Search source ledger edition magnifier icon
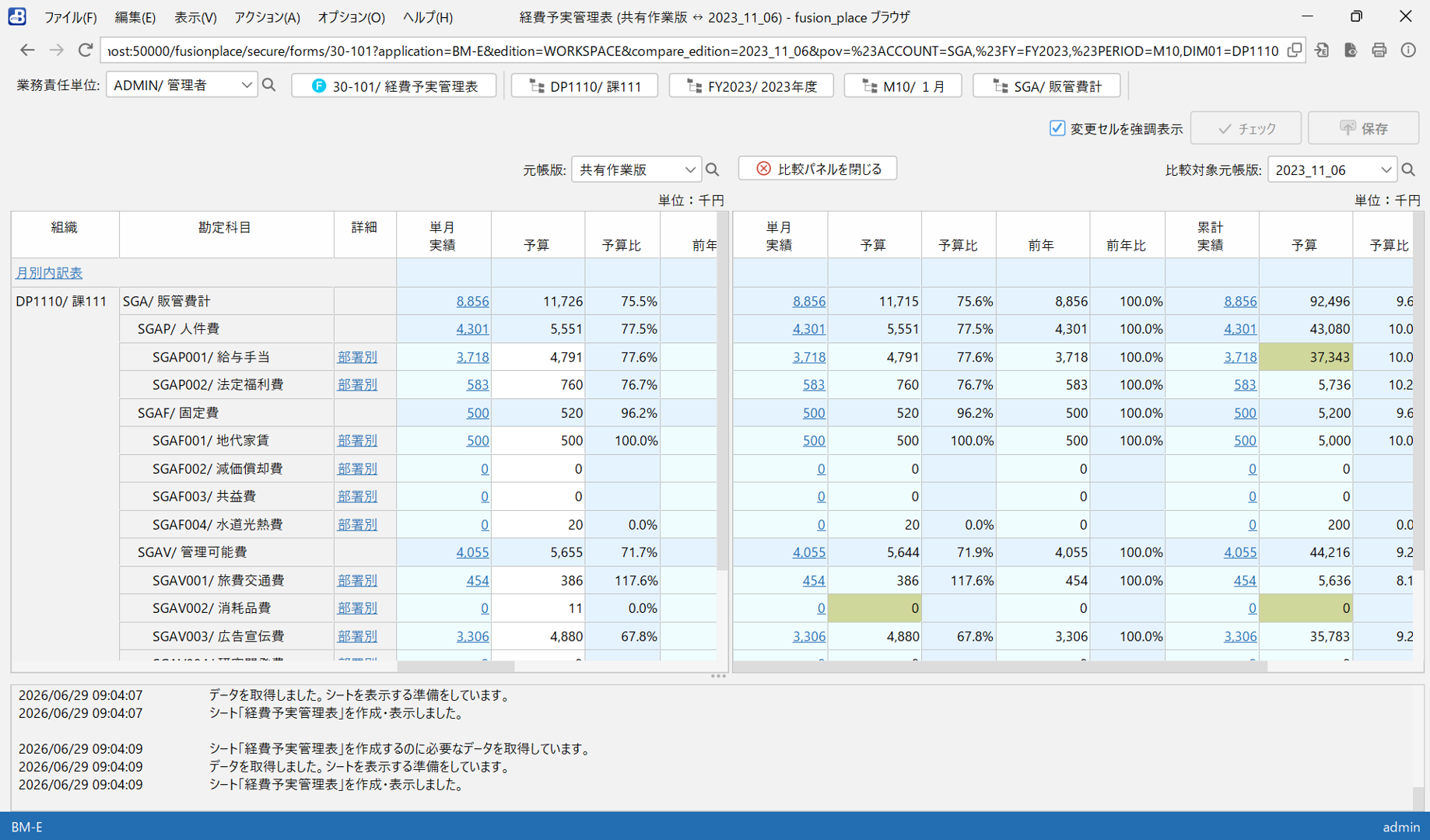 click(712, 170)
